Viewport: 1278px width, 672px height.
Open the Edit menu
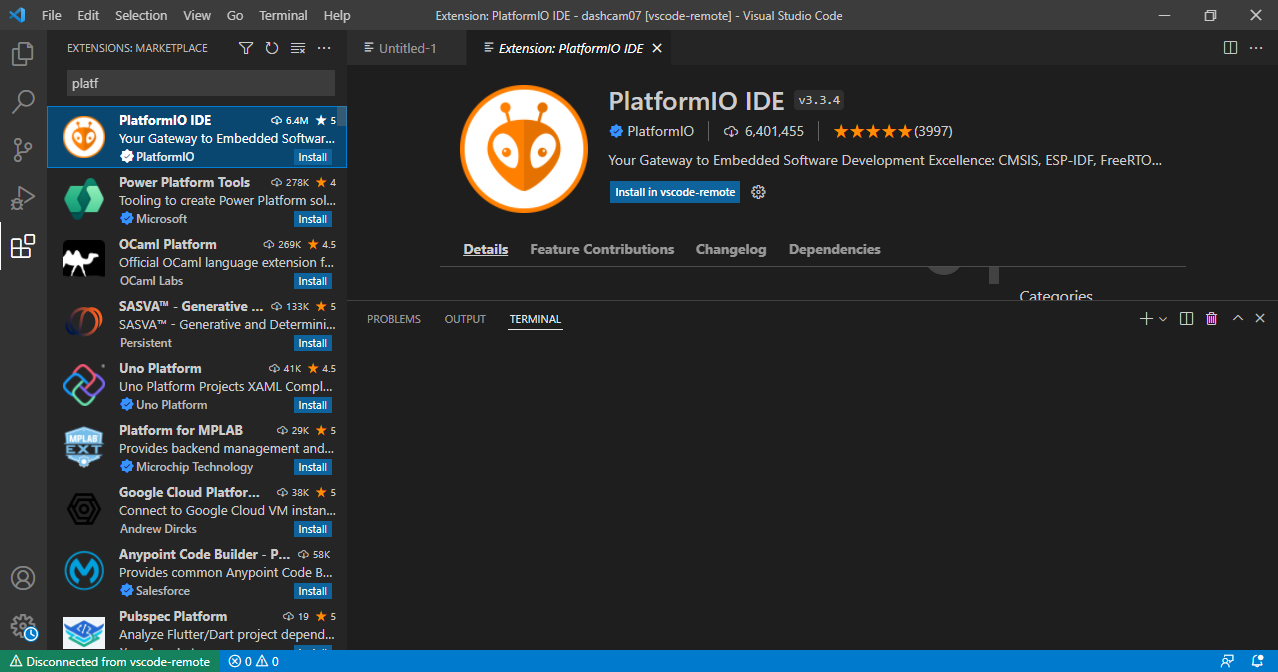pyautogui.click(x=88, y=15)
